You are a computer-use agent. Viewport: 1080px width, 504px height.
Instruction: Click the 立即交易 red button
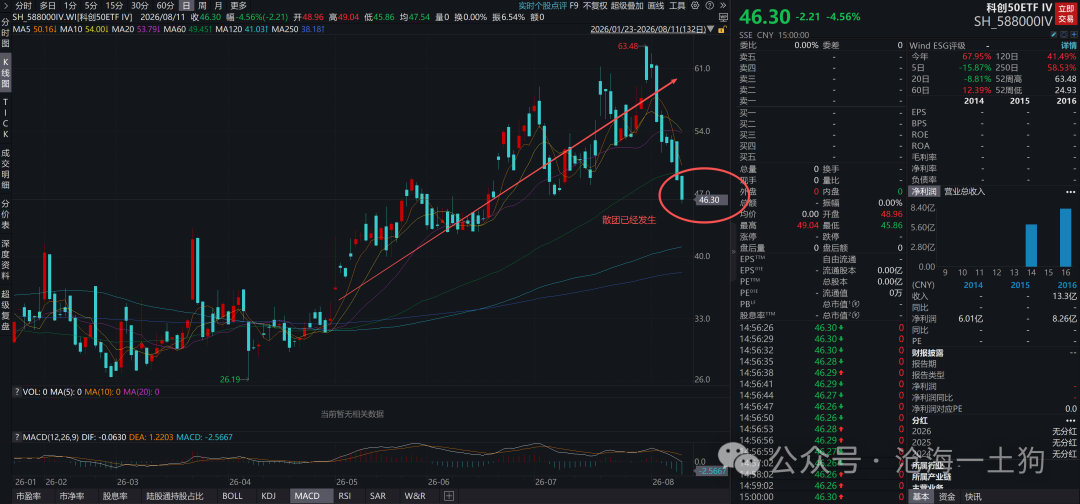coord(1066,14)
